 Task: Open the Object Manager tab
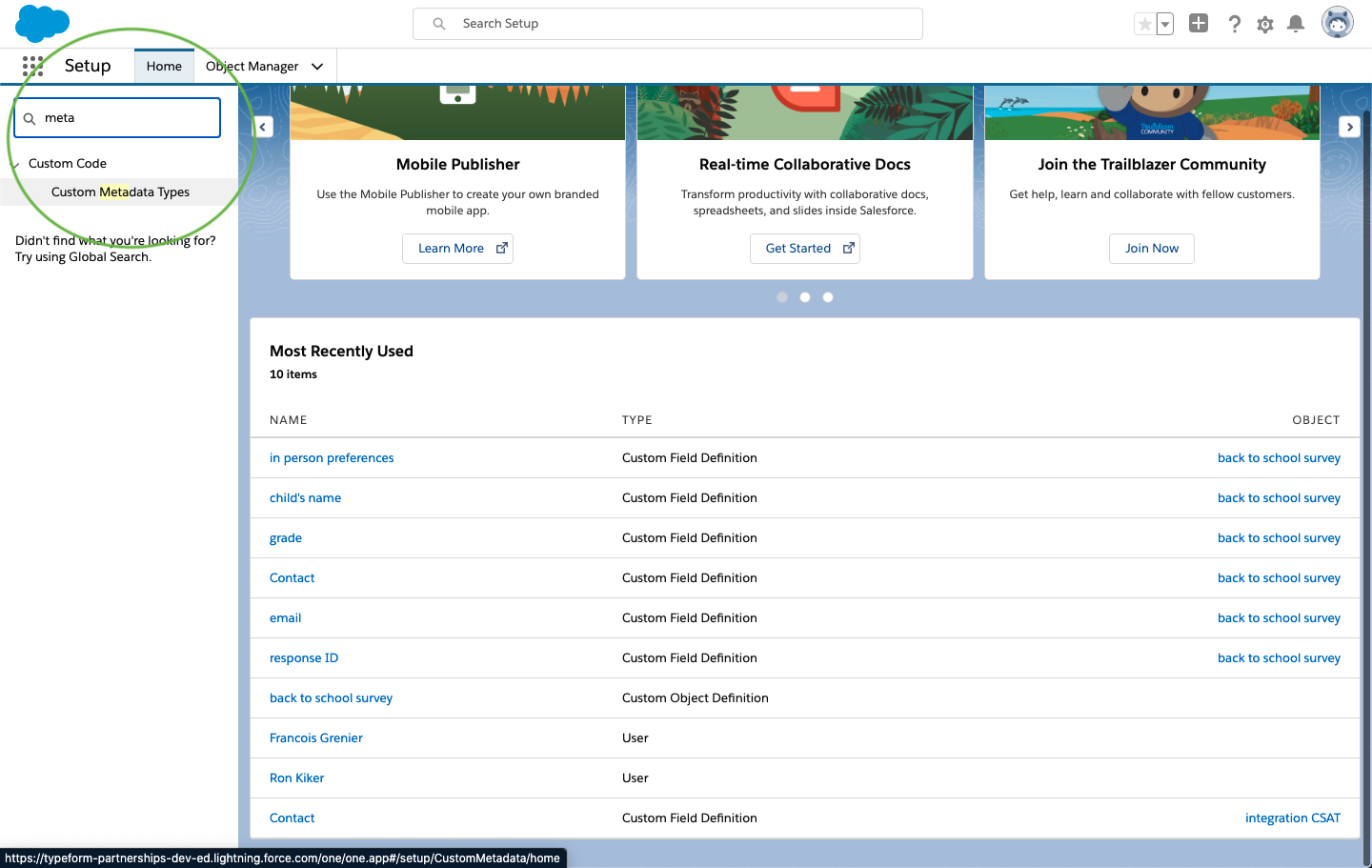(252, 66)
